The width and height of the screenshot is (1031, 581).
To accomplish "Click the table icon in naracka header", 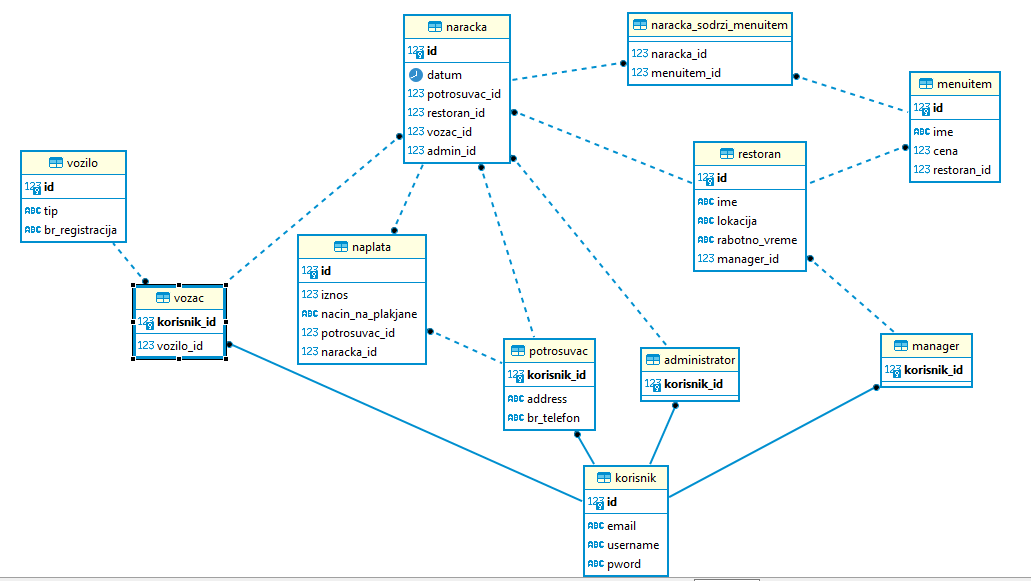I will 434,27.
